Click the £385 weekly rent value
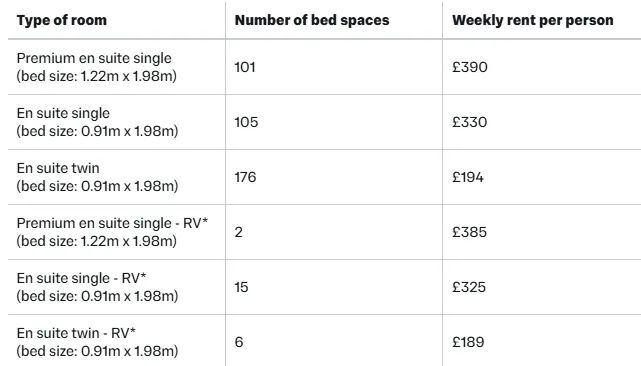 click(469, 232)
